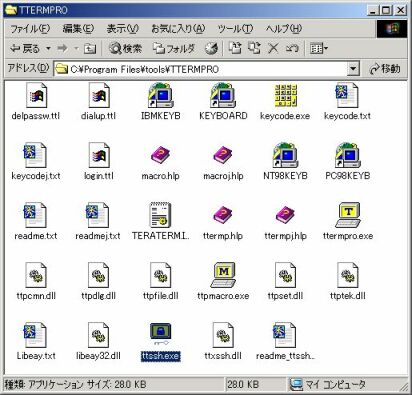Click the forward arrow button
This screenshot has height=395, width=412.
click(62, 49)
